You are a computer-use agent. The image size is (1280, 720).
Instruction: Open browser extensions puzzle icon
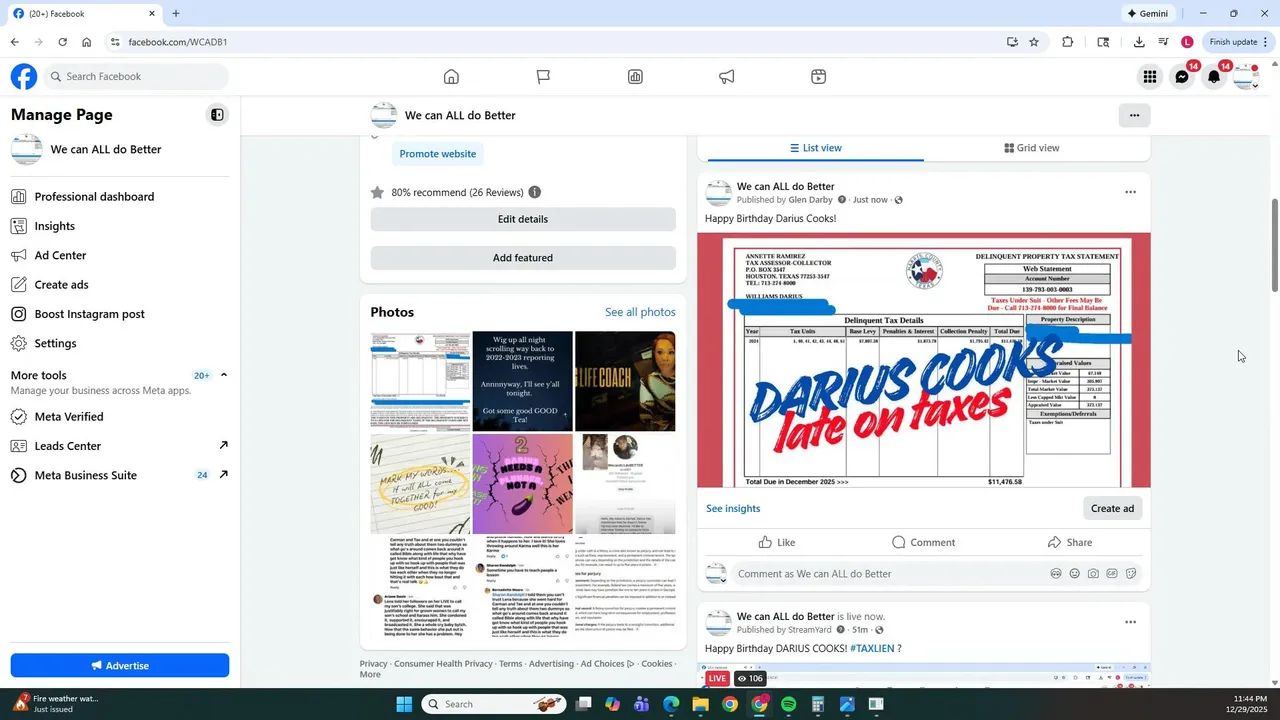1068,42
